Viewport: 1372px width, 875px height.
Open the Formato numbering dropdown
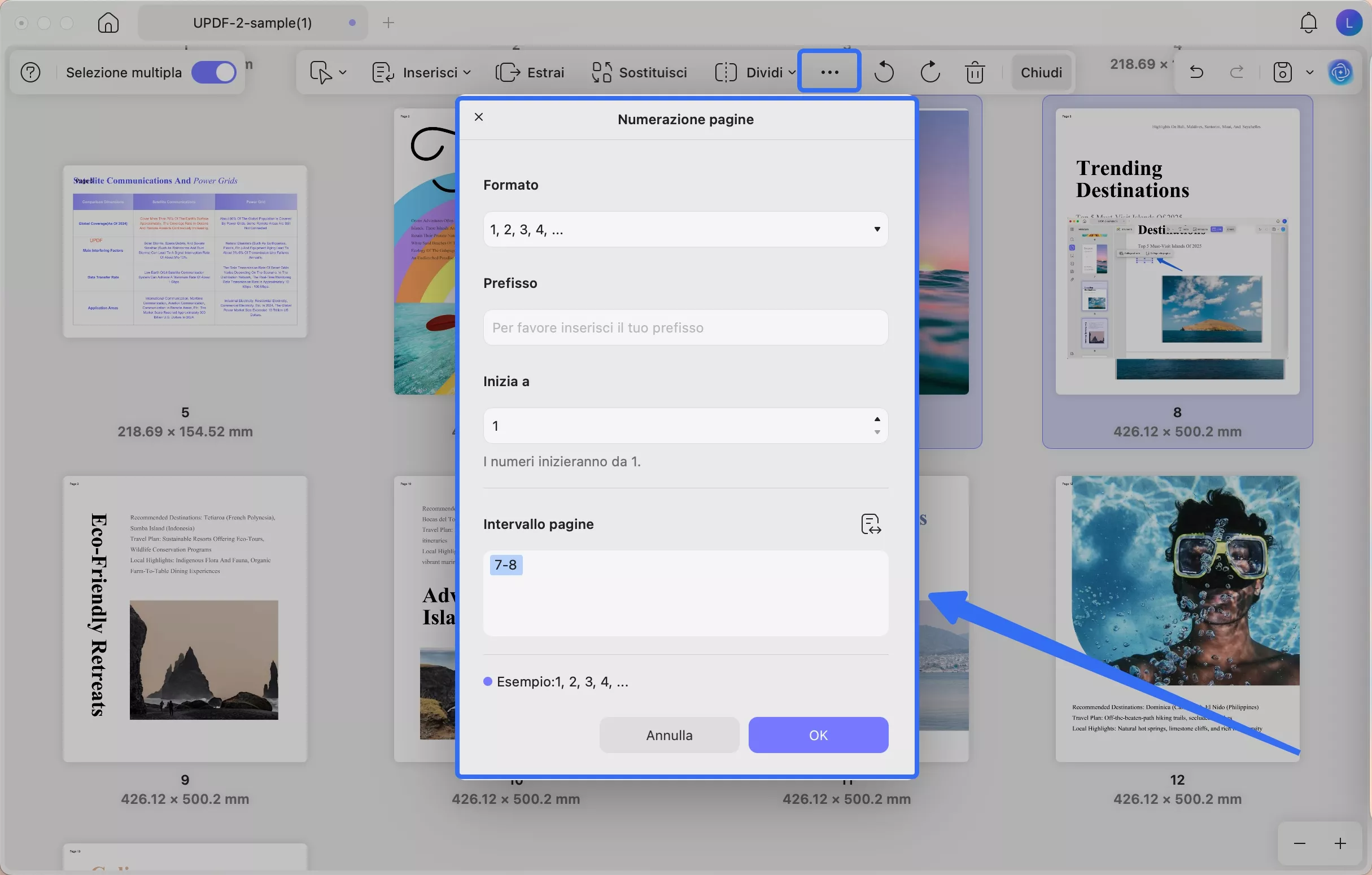tap(685, 230)
